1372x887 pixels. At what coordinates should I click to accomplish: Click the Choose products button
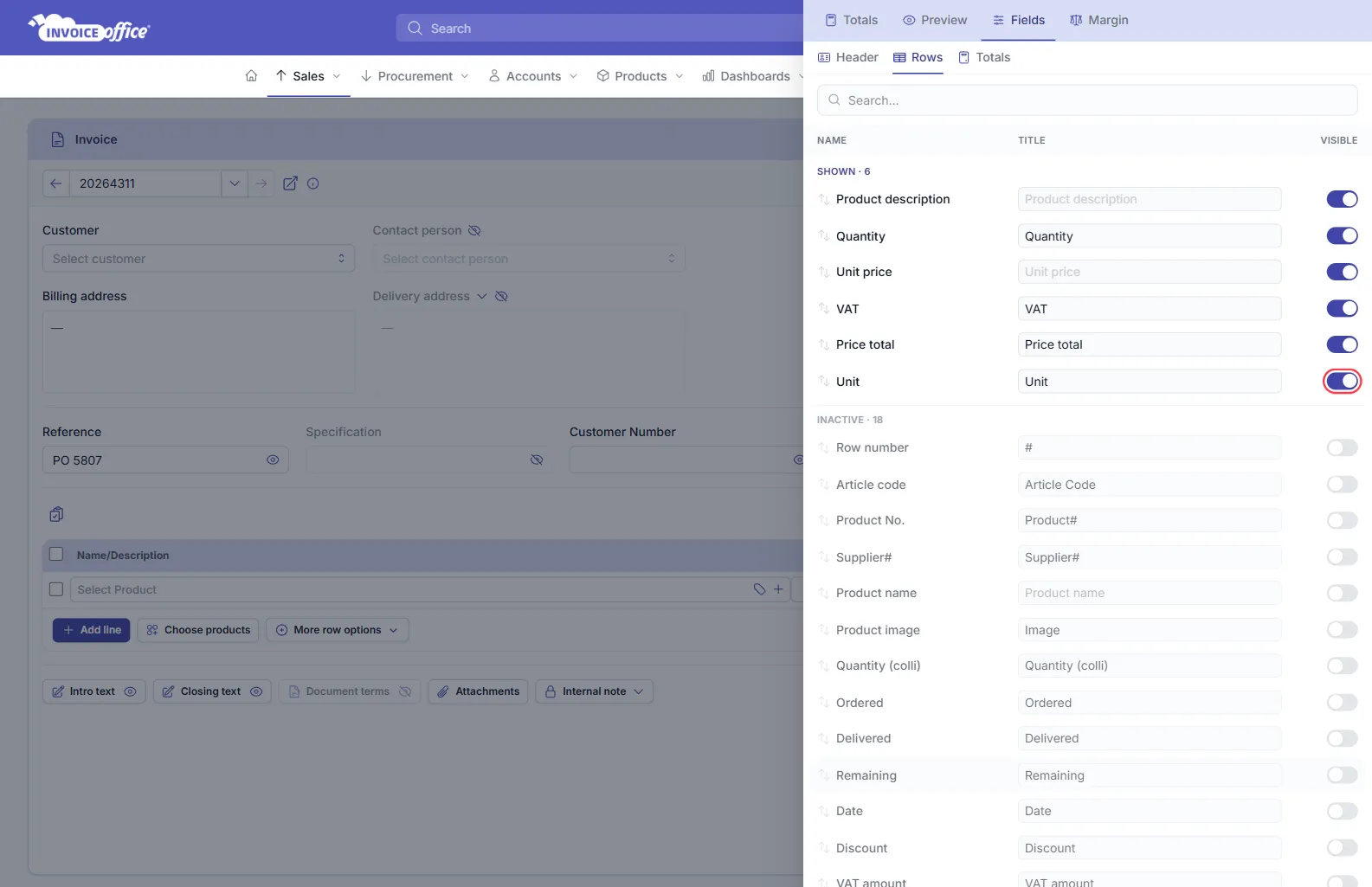point(198,630)
